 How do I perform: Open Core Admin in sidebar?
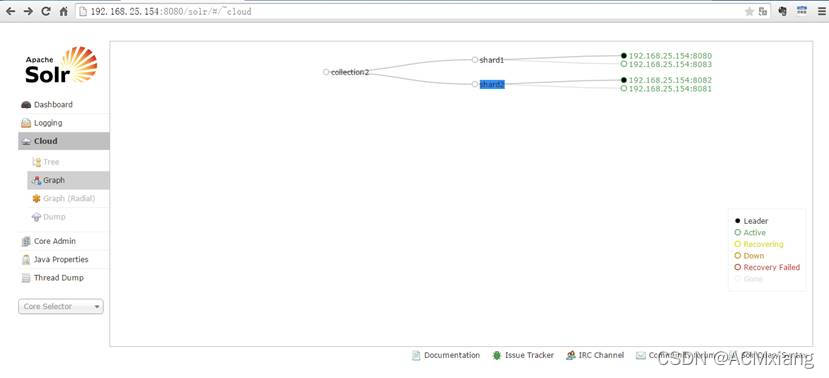pos(64,241)
